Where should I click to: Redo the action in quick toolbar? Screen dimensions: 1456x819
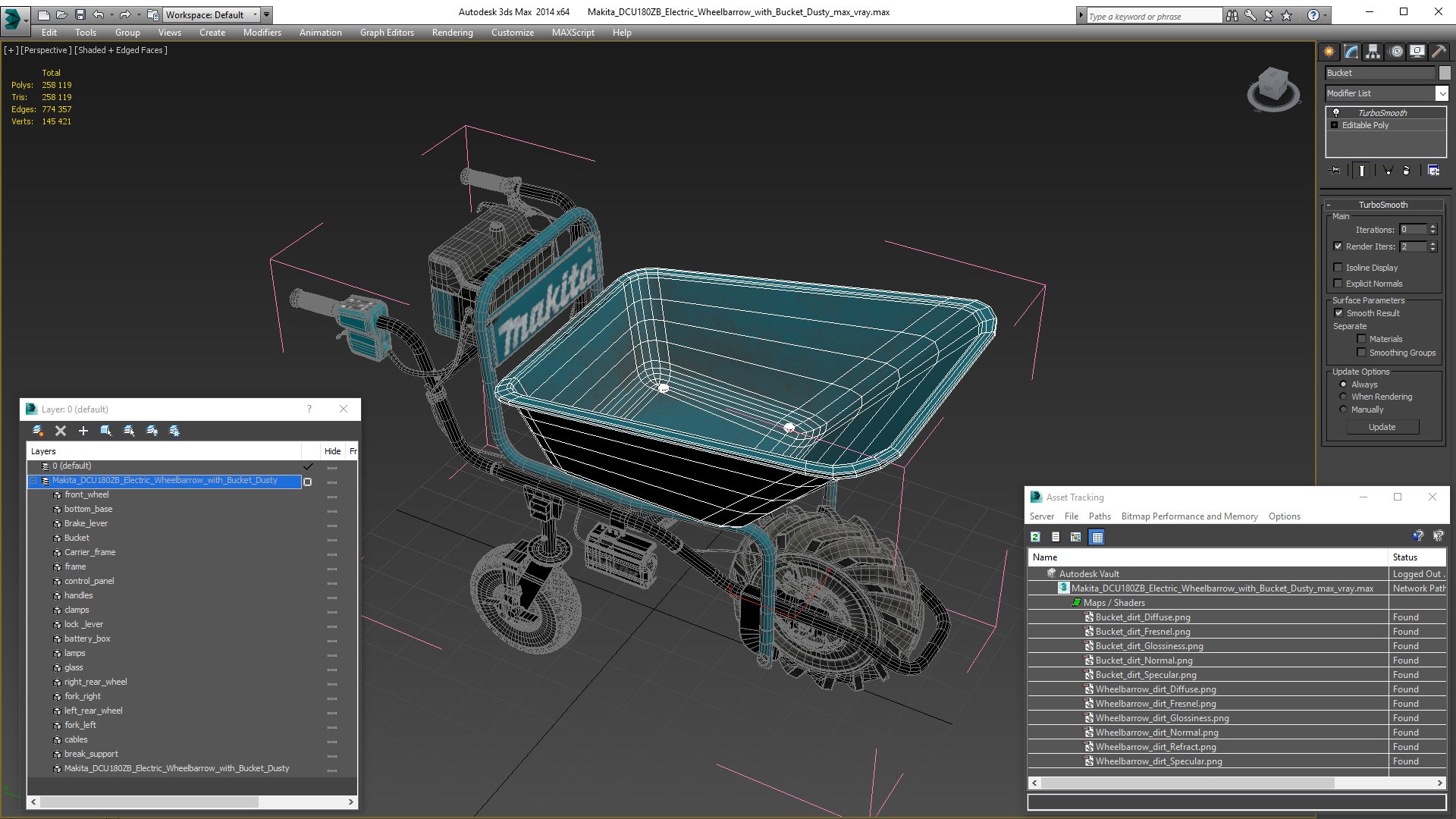coord(126,14)
